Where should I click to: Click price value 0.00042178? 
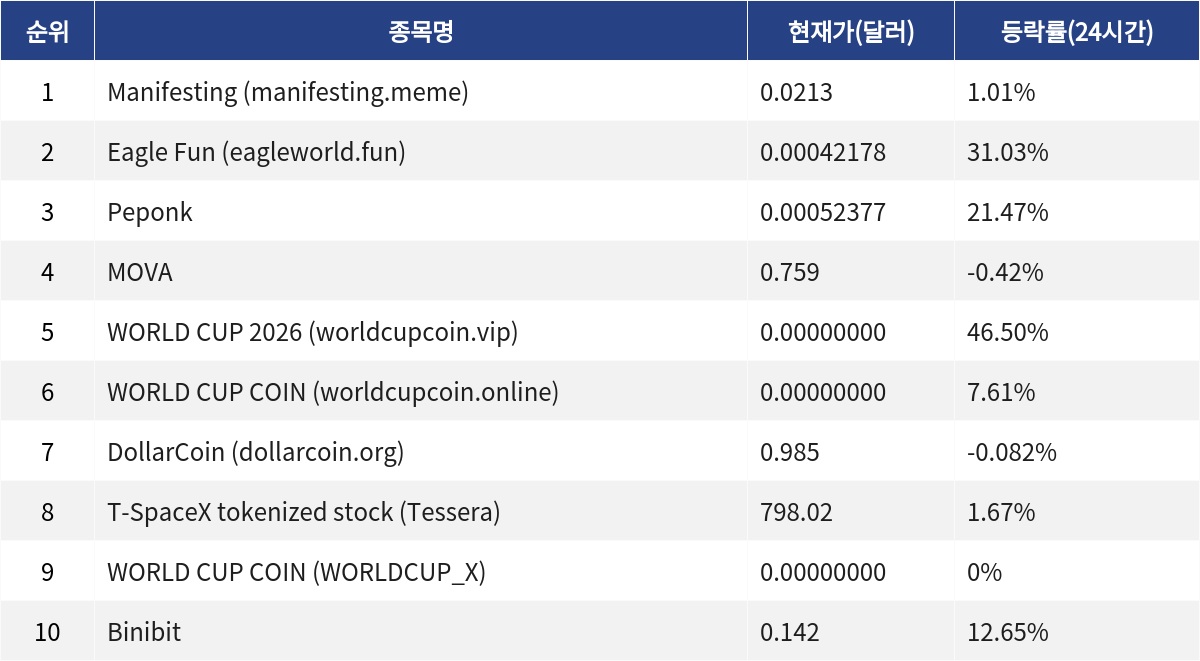[x=823, y=153]
